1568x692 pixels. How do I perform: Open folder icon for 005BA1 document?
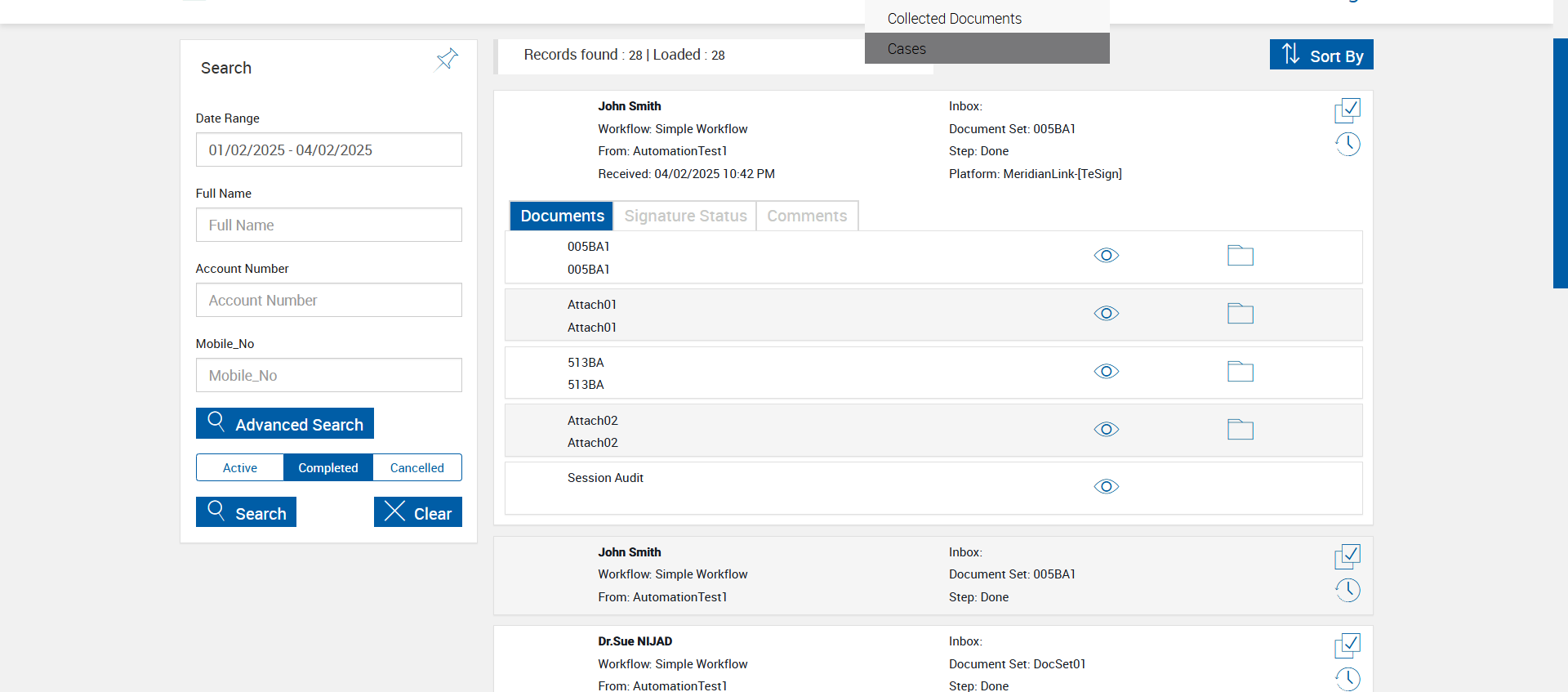(1240, 256)
